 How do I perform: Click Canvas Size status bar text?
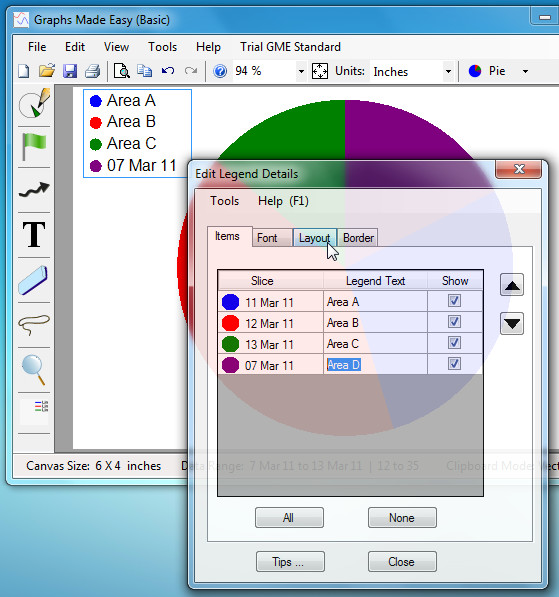click(94, 466)
